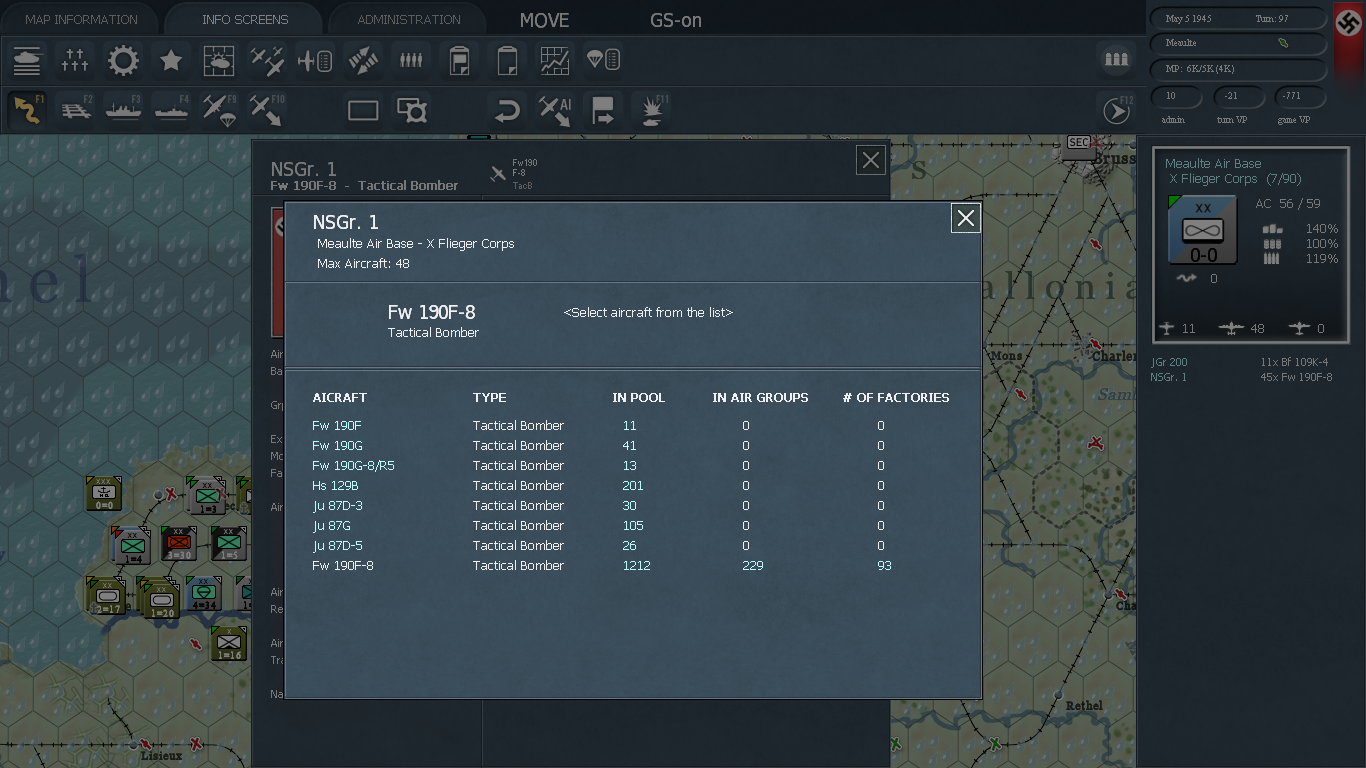Switch to the ADMINISTRATION tab
The width and height of the screenshot is (1366, 768).
coord(409,19)
